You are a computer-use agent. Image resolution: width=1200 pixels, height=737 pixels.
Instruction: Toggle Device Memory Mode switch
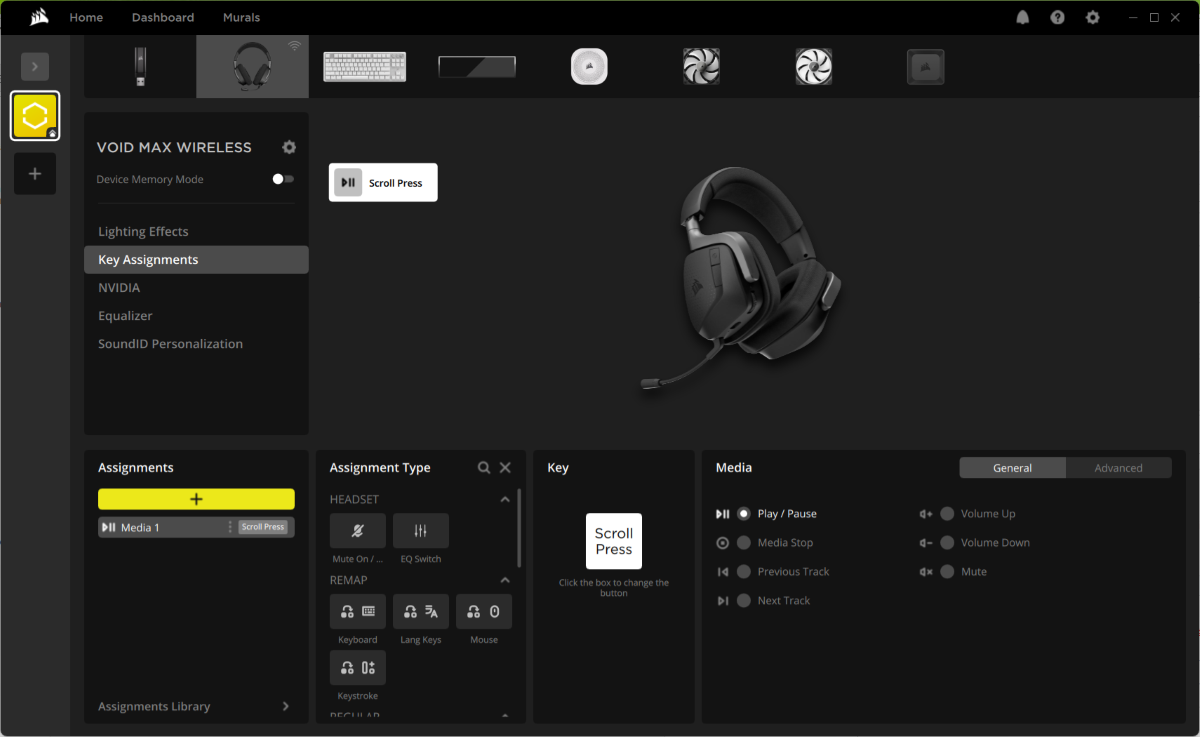284,179
